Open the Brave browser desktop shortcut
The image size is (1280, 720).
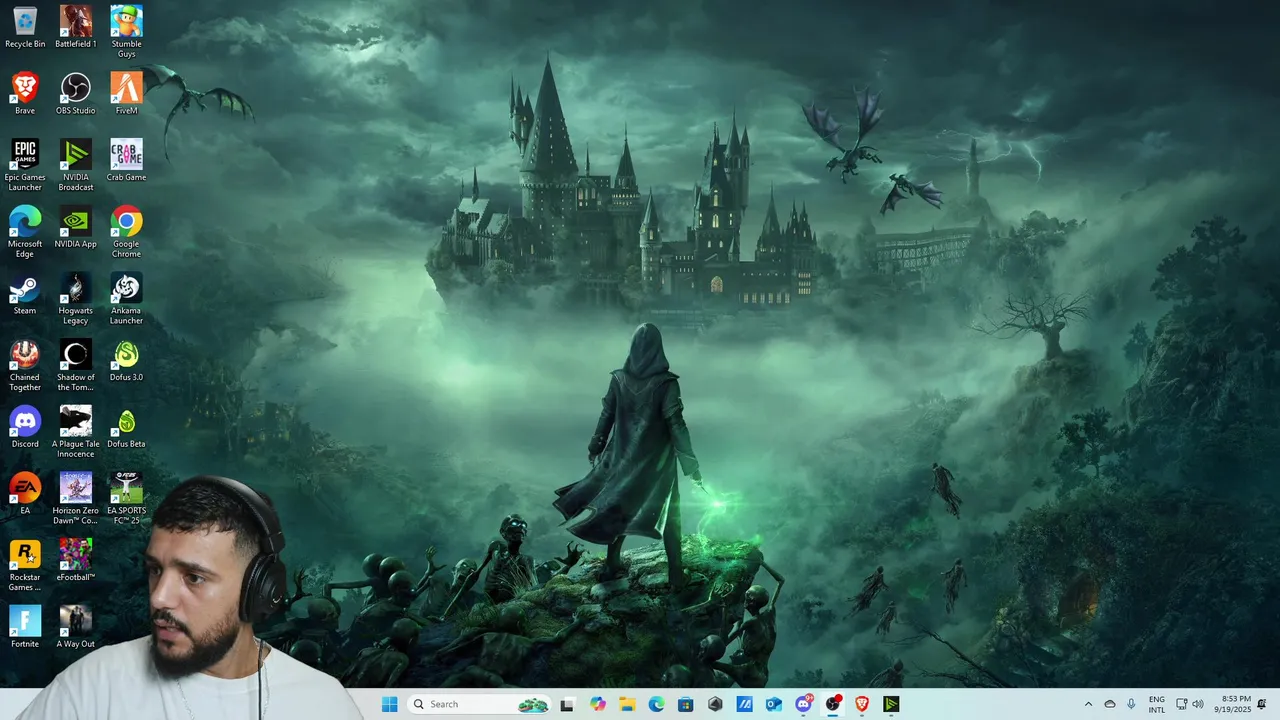[x=25, y=94]
